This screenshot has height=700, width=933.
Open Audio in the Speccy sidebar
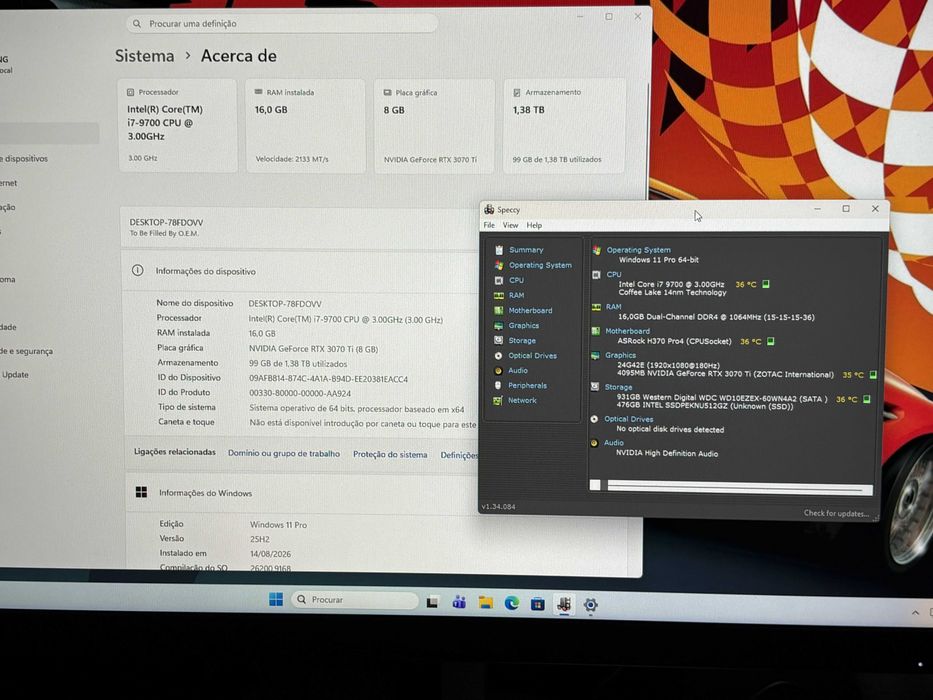click(x=518, y=370)
